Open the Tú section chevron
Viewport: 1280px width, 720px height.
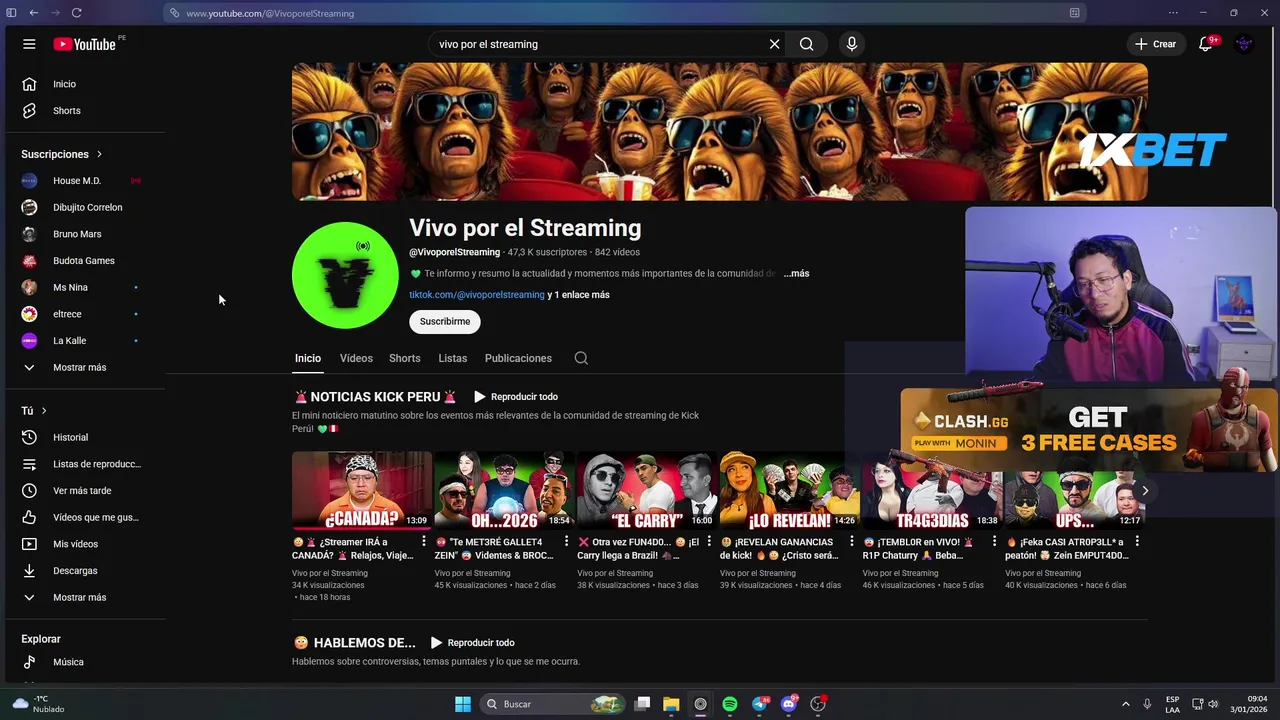click(44, 411)
